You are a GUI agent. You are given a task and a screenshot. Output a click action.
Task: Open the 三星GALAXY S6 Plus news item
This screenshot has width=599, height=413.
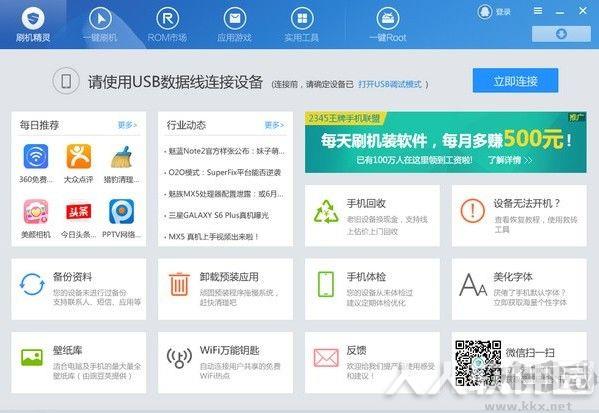[218, 215]
